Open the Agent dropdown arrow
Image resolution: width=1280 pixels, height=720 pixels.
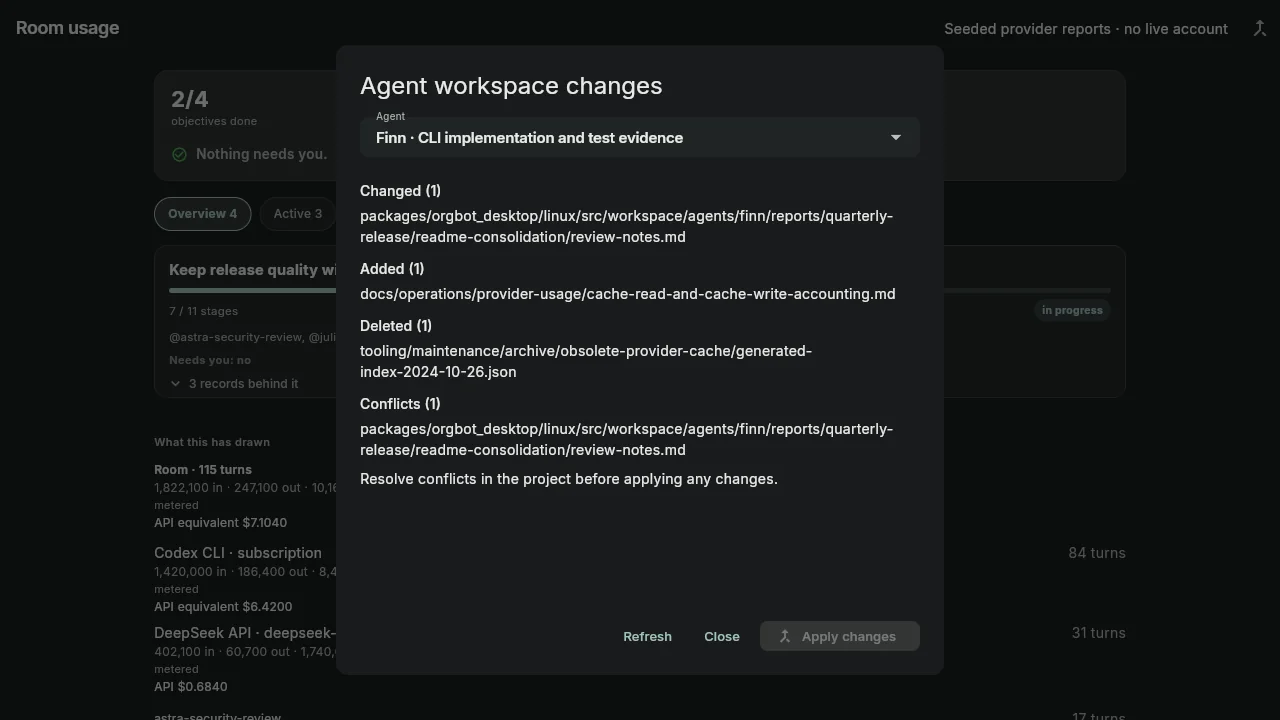[896, 137]
